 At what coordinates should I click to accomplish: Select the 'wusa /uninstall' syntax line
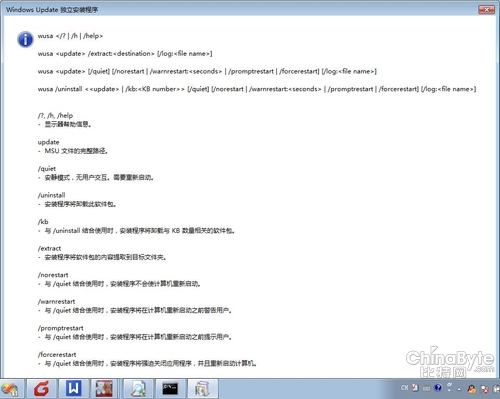(x=257, y=89)
